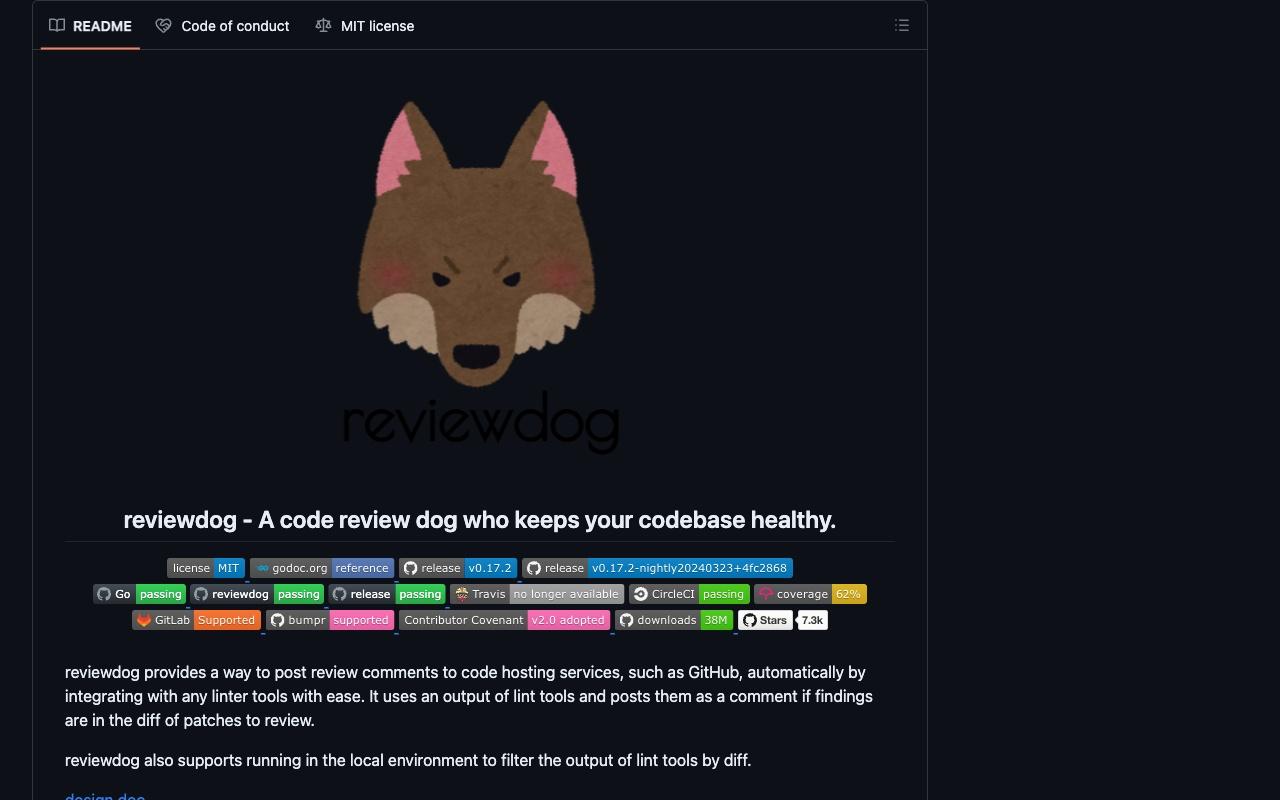The height and width of the screenshot is (800, 1280).
Task: Click the heart icon beside Code of conduct
Action: [x=163, y=26]
